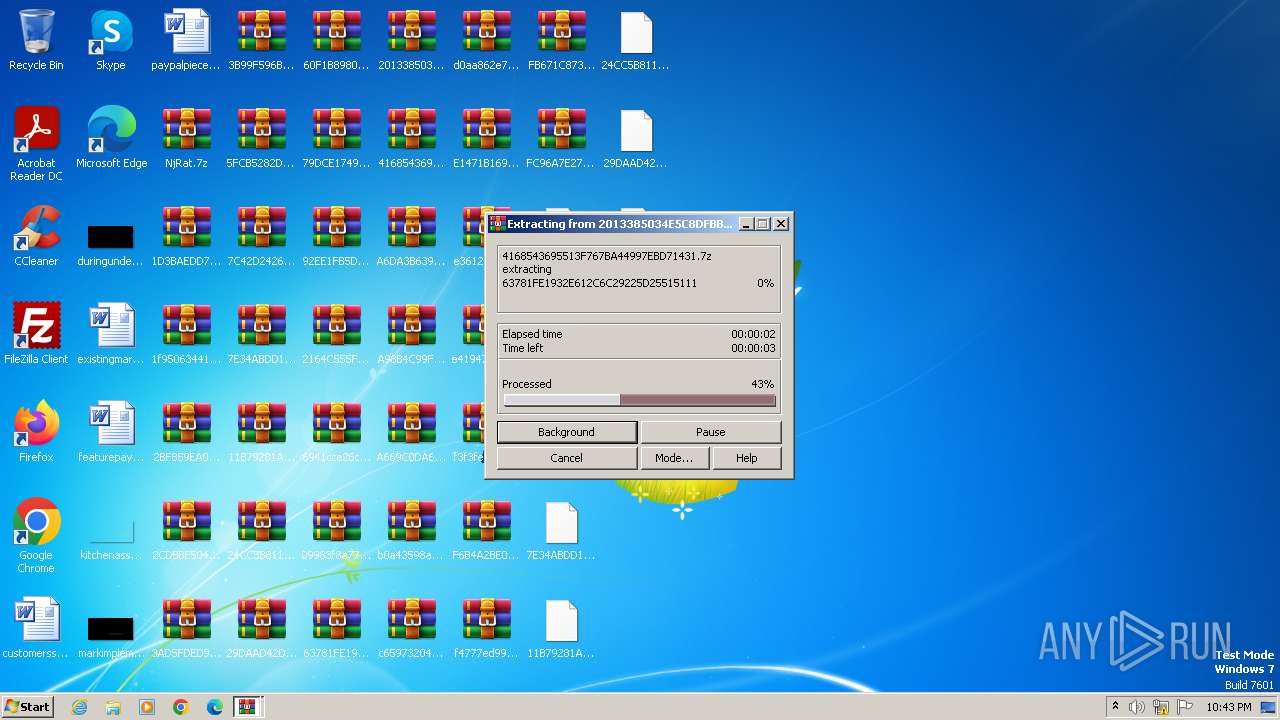Select the Acrobat Reader DC shortcut
Screen dimensions: 1280x720
click(36, 144)
